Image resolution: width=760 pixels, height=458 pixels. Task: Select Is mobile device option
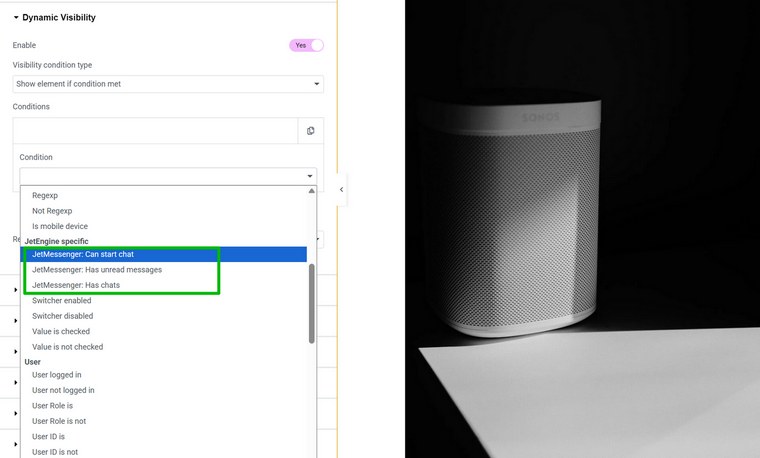pos(164,226)
